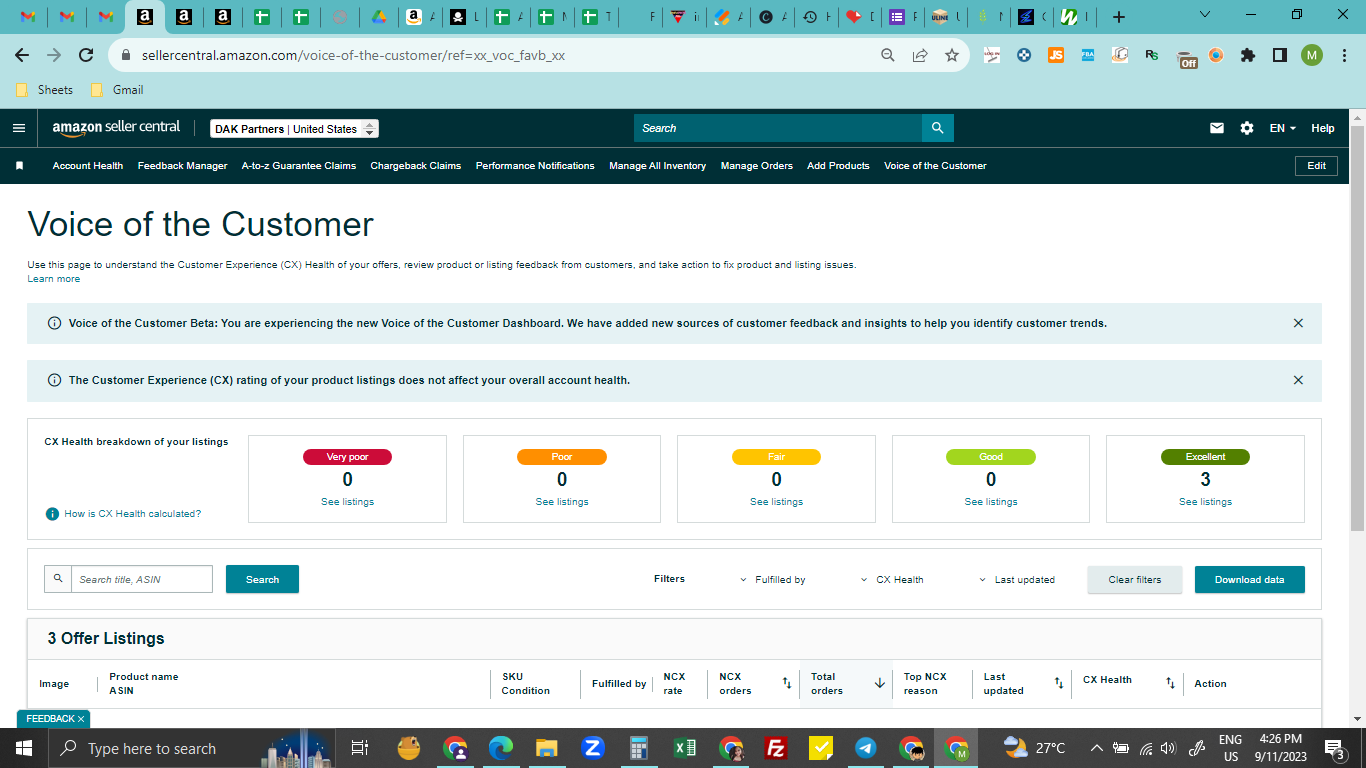
Task: Click the magnifier search button in header
Action: (937, 128)
